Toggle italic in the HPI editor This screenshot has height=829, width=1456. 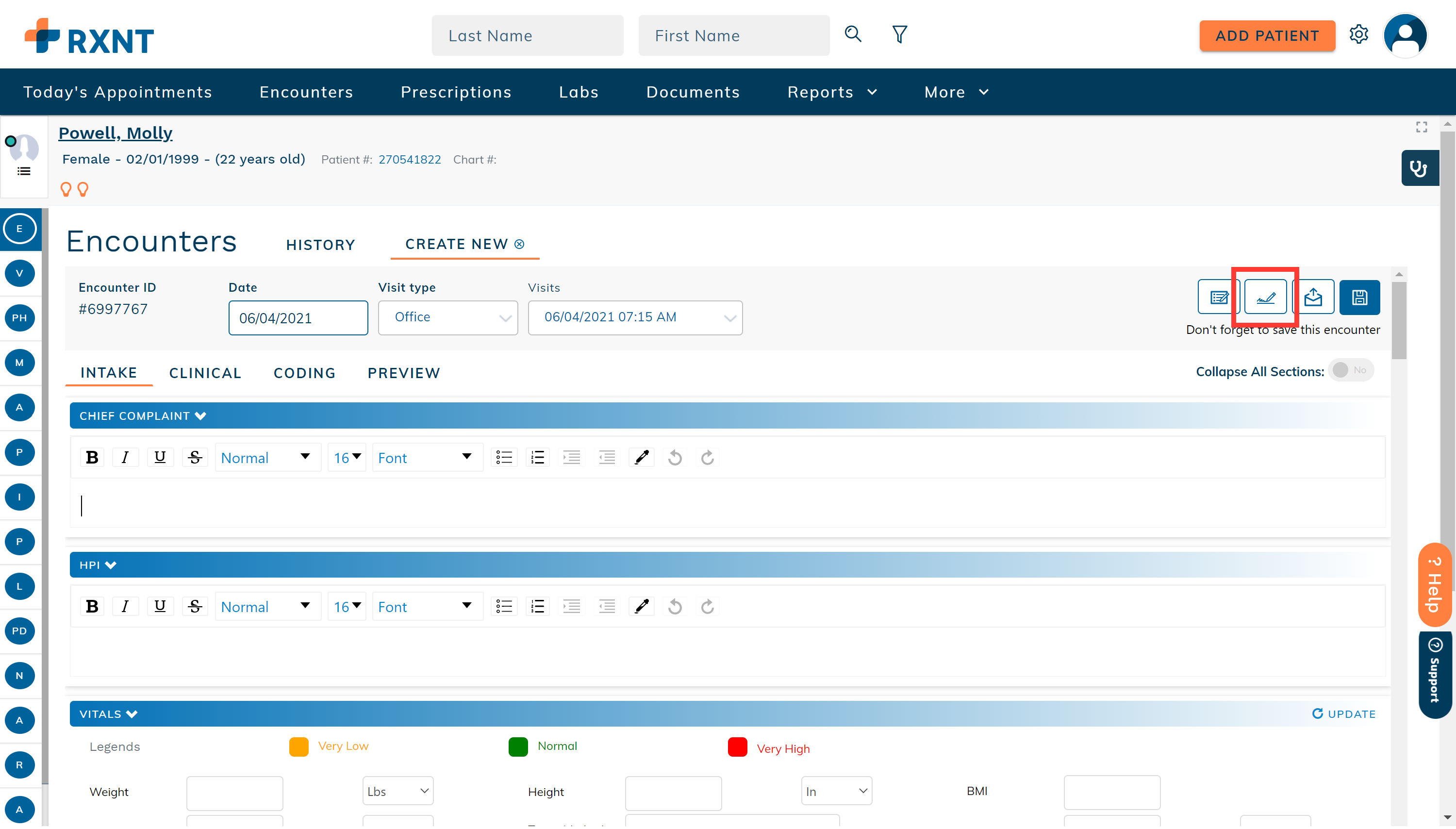click(x=125, y=606)
